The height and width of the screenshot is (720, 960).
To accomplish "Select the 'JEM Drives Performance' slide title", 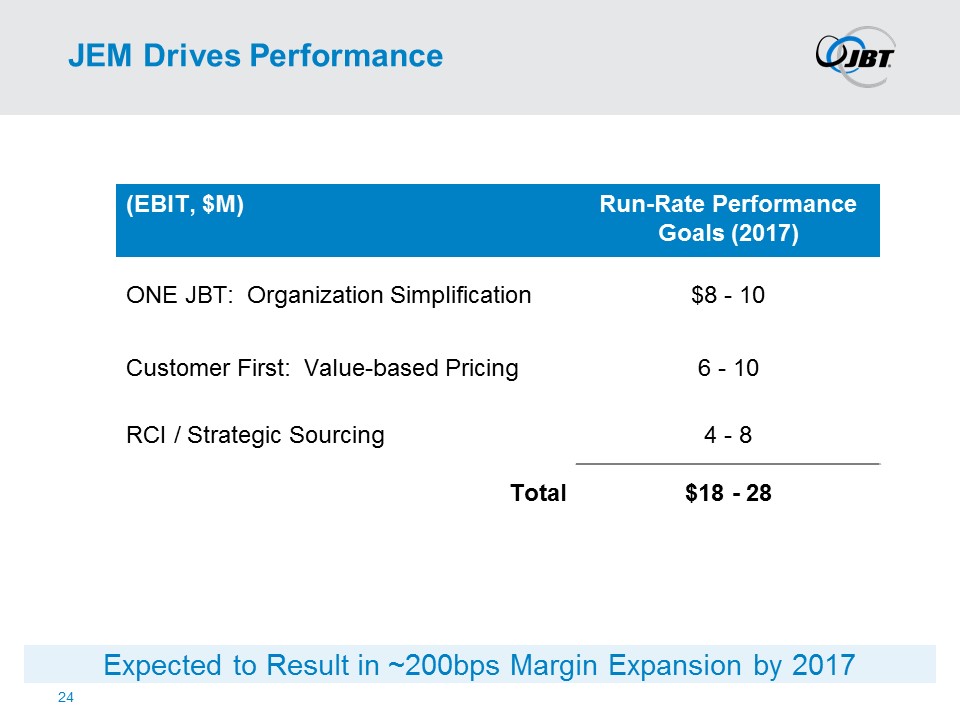I will tap(255, 56).
